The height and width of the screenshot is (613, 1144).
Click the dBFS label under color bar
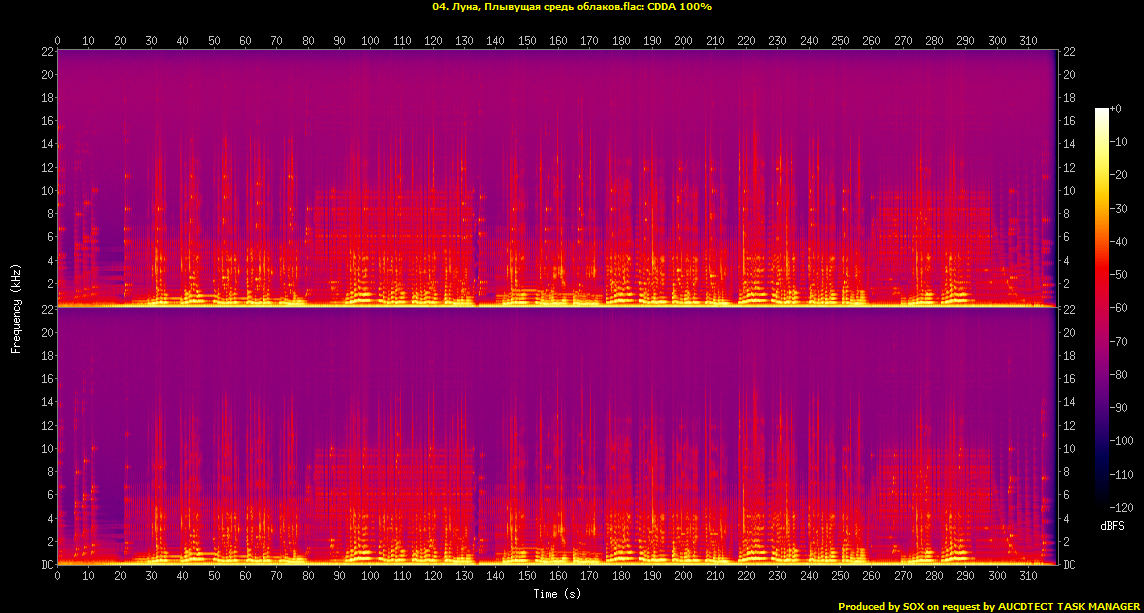tap(1113, 525)
